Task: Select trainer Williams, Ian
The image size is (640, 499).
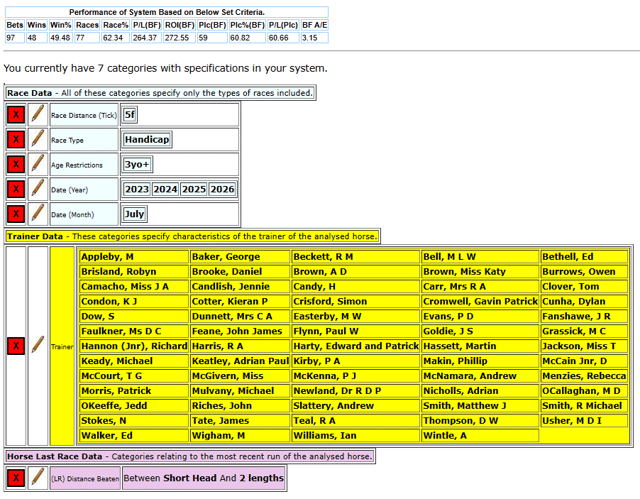Action: (x=356, y=435)
